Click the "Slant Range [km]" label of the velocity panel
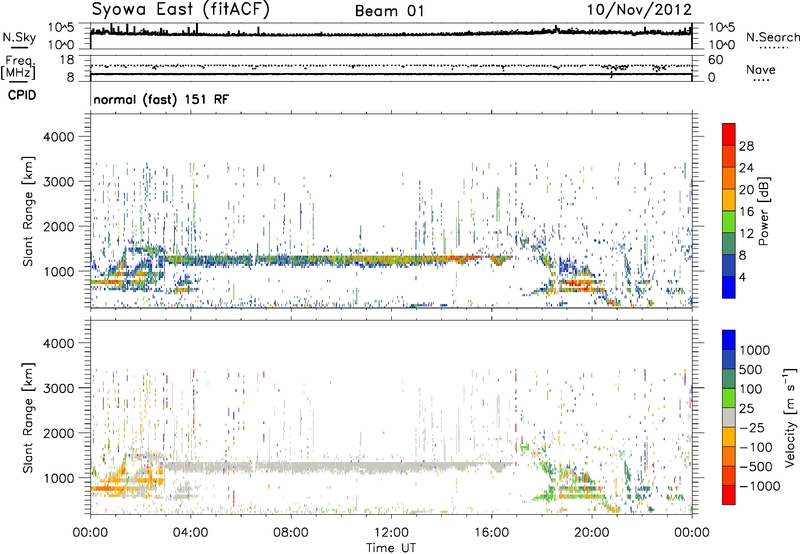 pyautogui.click(x=28, y=418)
